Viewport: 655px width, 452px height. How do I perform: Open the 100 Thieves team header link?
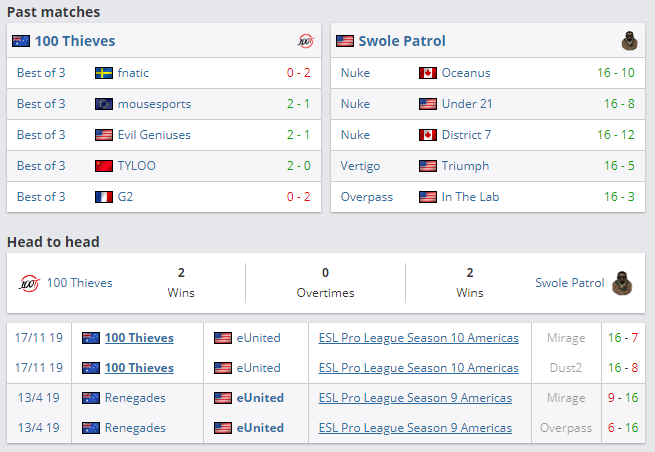(x=75, y=41)
